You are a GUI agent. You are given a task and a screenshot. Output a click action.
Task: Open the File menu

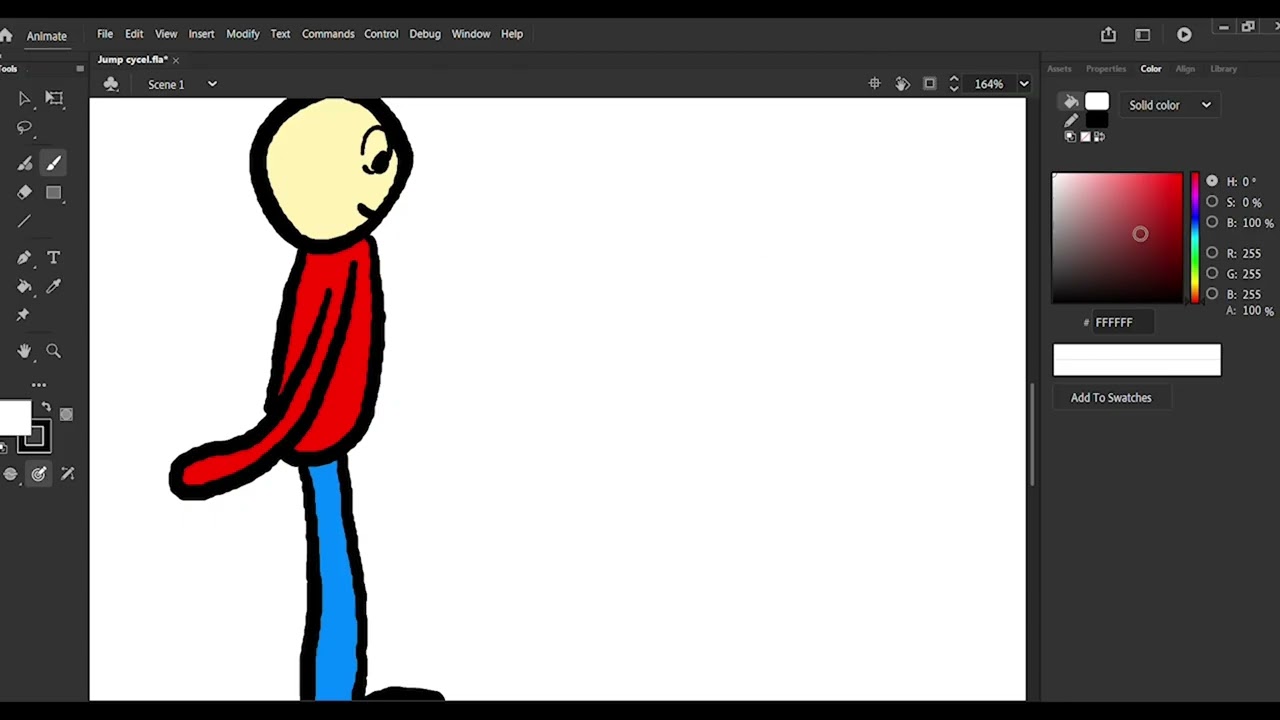[x=105, y=34]
